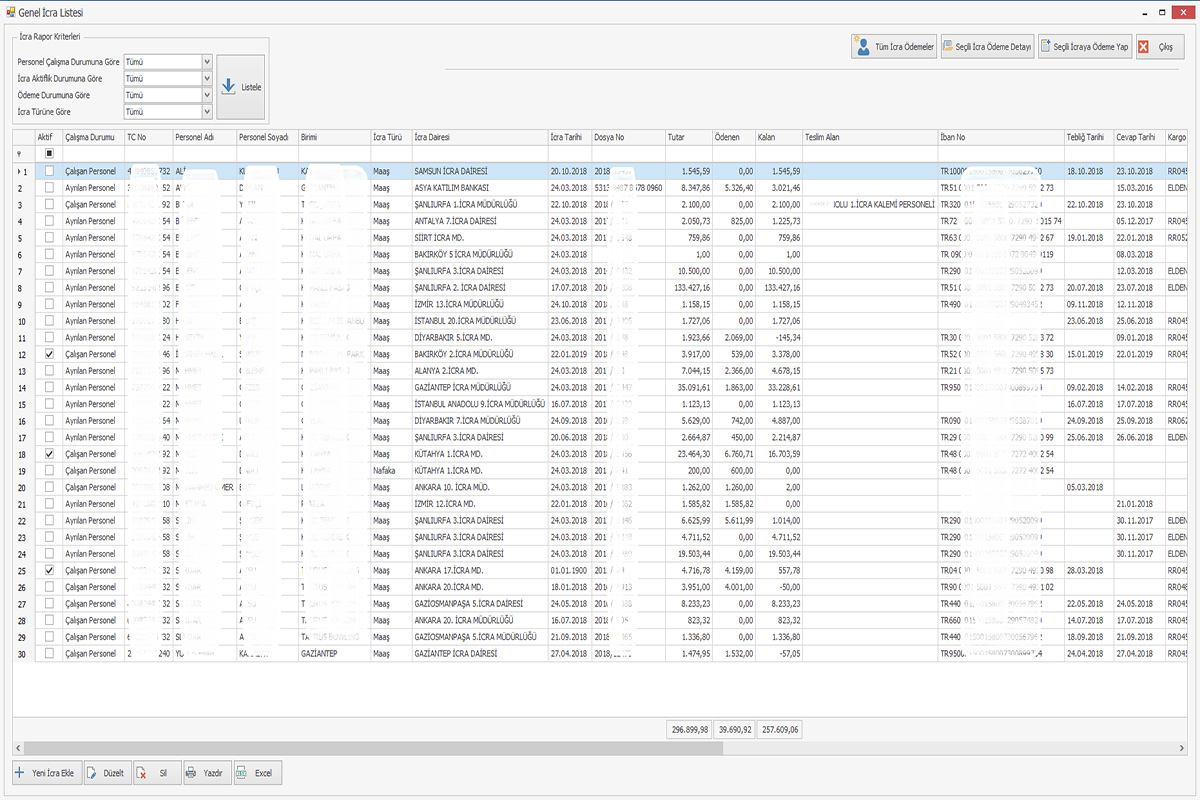Check the Aktif checkbox in row 1

(49, 171)
